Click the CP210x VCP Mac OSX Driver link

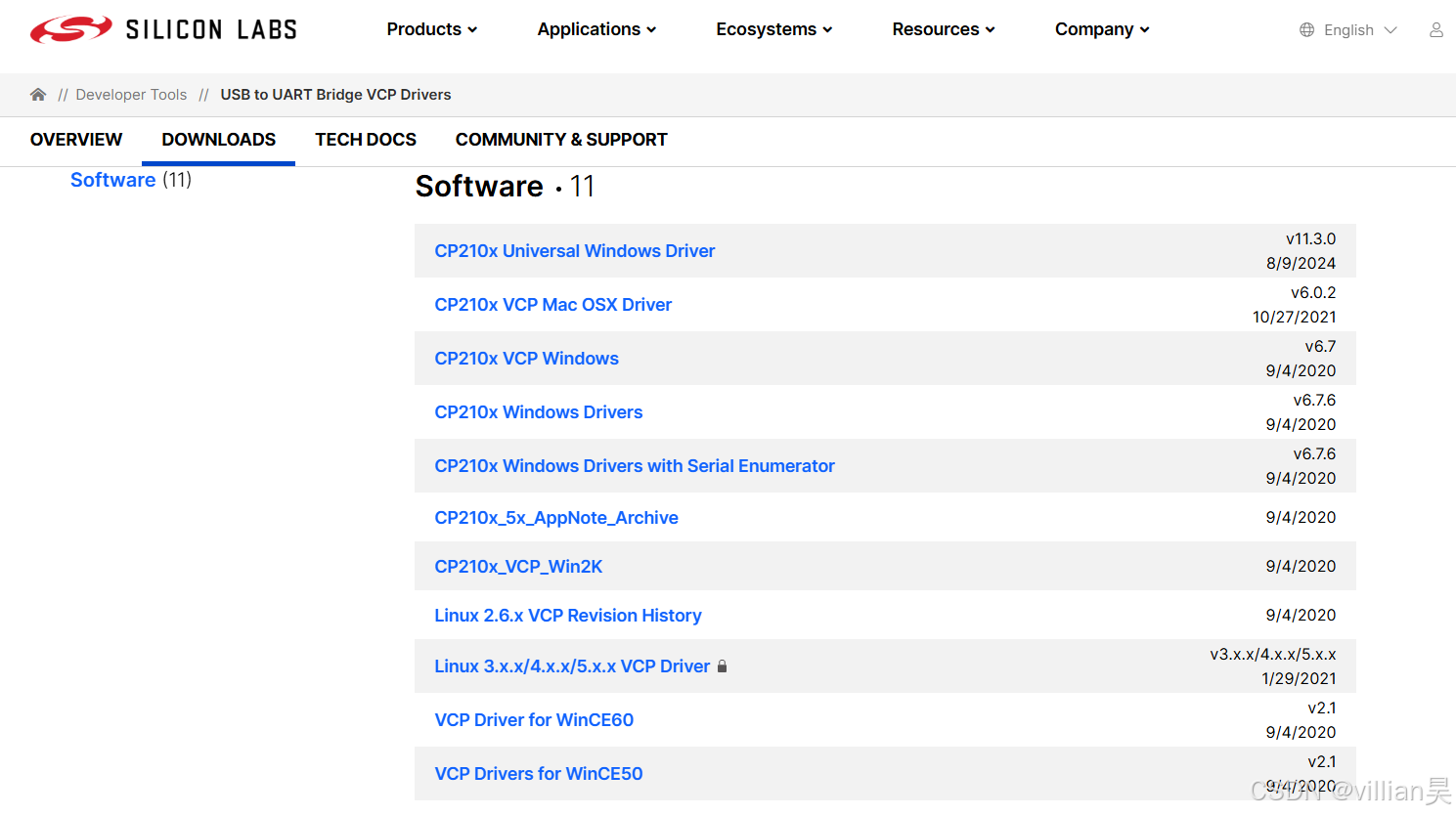pos(553,304)
